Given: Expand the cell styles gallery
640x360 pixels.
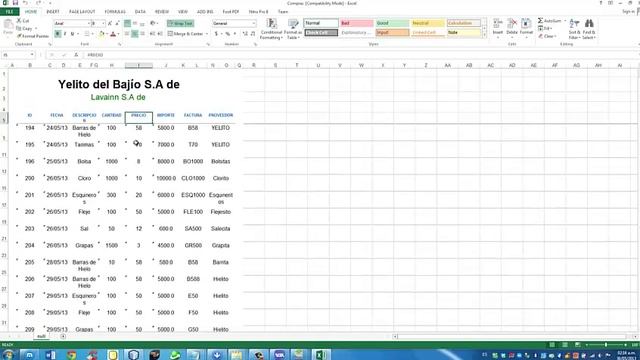Looking at the screenshot, I should (484, 36).
